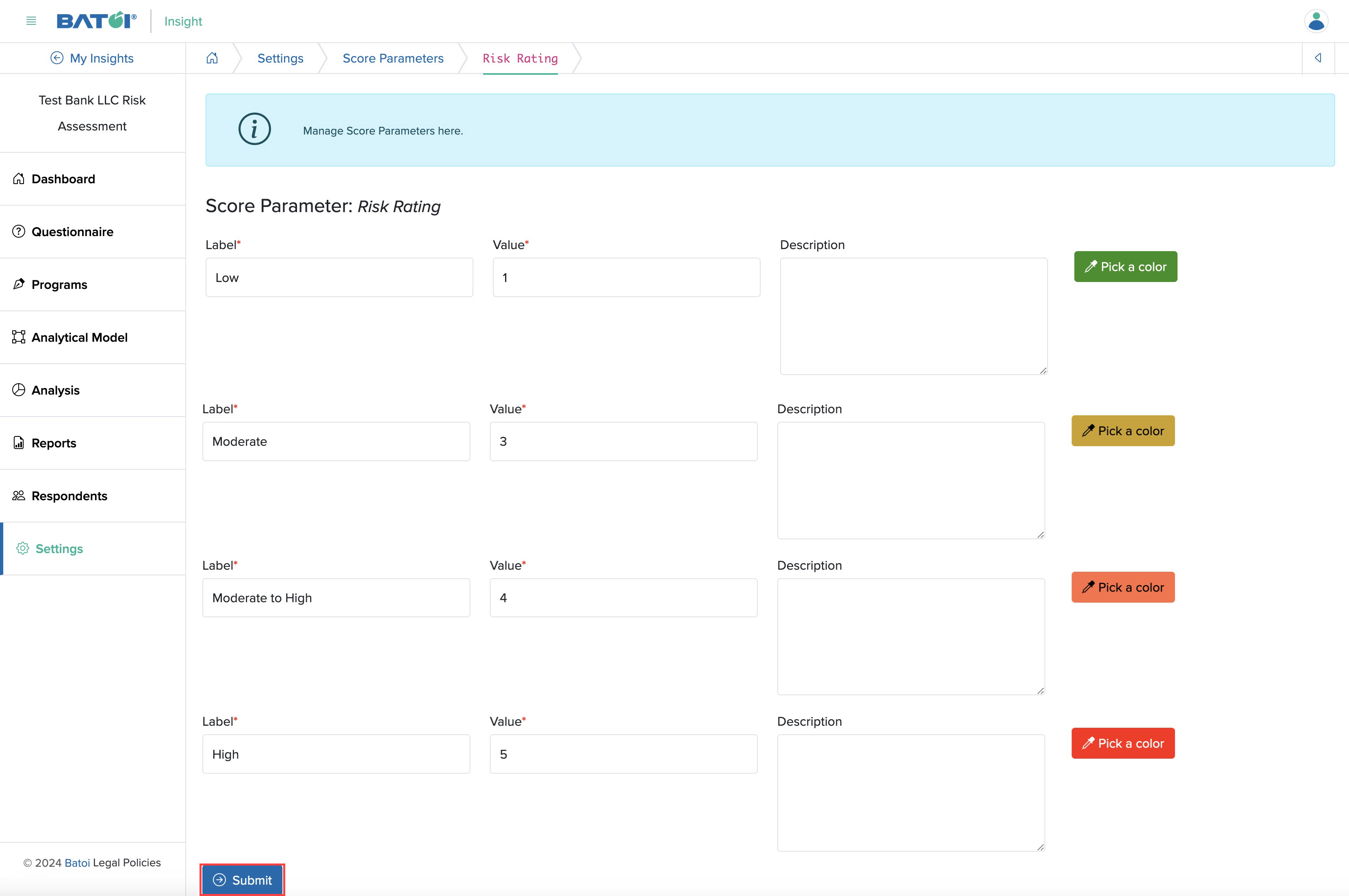The image size is (1349, 896).
Task: Submit the Risk Rating score parameters
Action: tap(242, 880)
